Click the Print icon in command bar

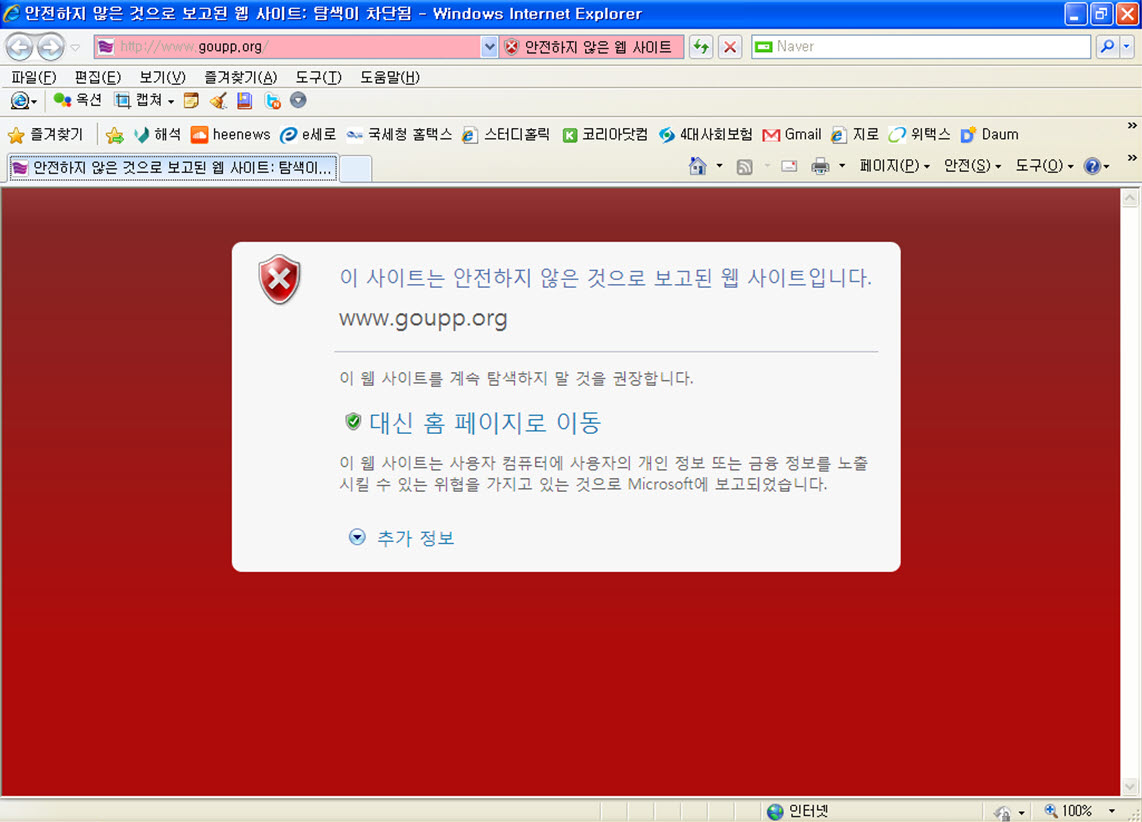(820, 166)
